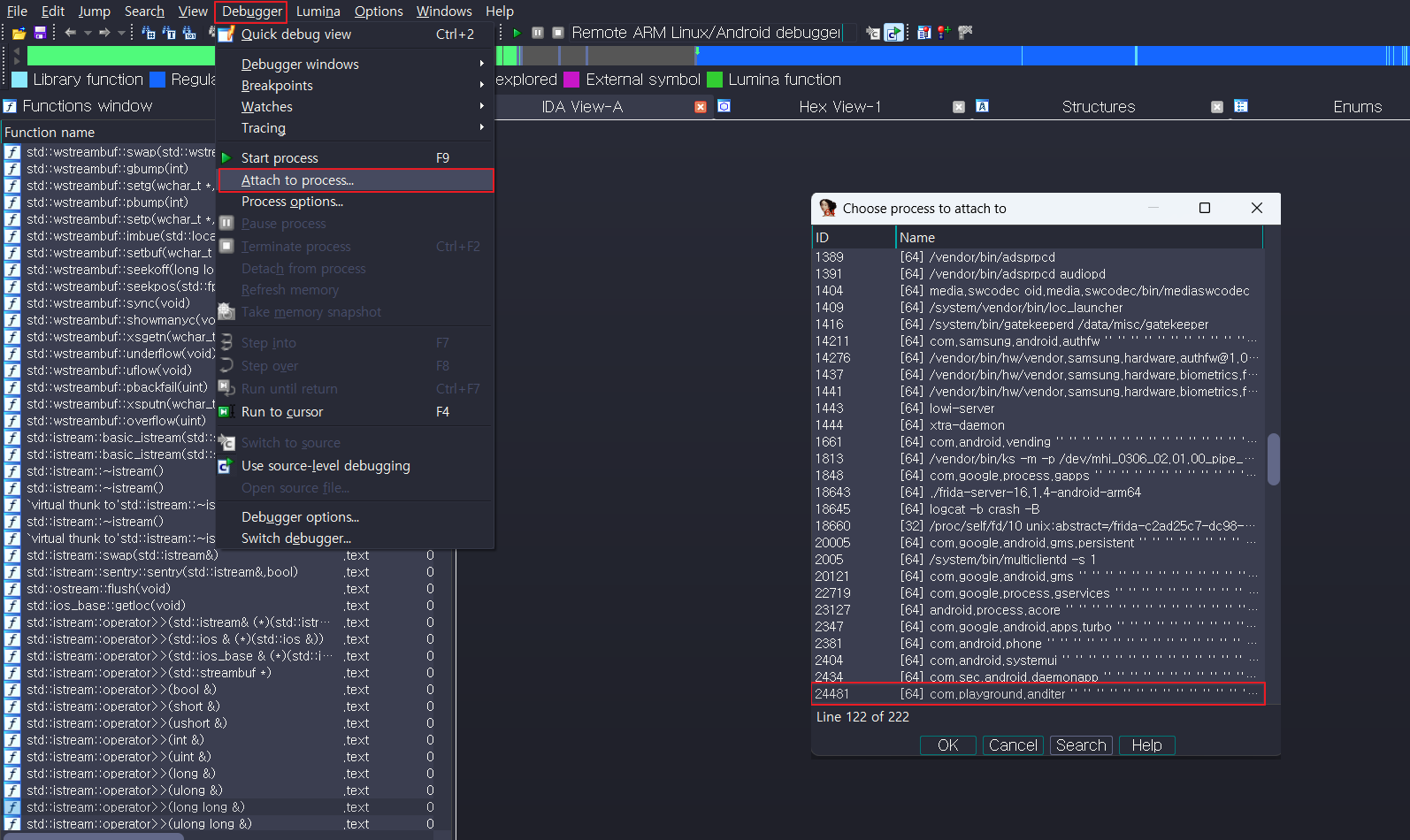Click the Open file folder icon
This screenshot has height=840, width=1410.
(x=19, y=33)
